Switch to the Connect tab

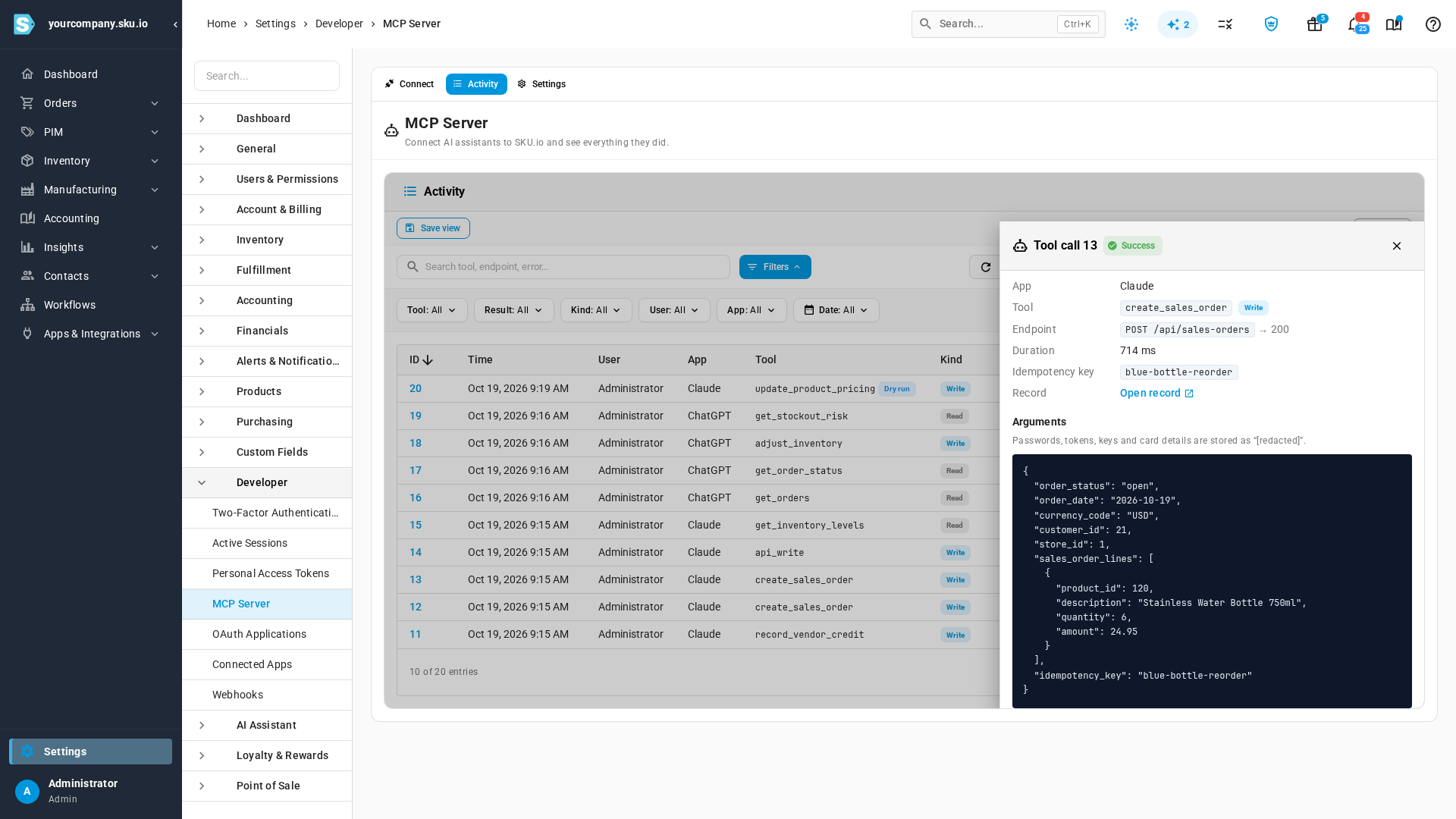coord(409,84)
